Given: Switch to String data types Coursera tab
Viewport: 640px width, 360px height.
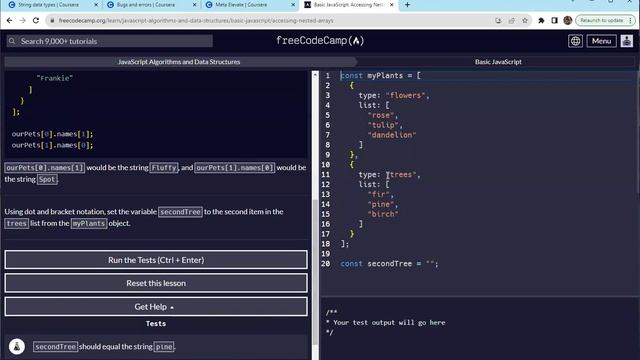Looking at the screenshot, I should click(x=48, y=5).
